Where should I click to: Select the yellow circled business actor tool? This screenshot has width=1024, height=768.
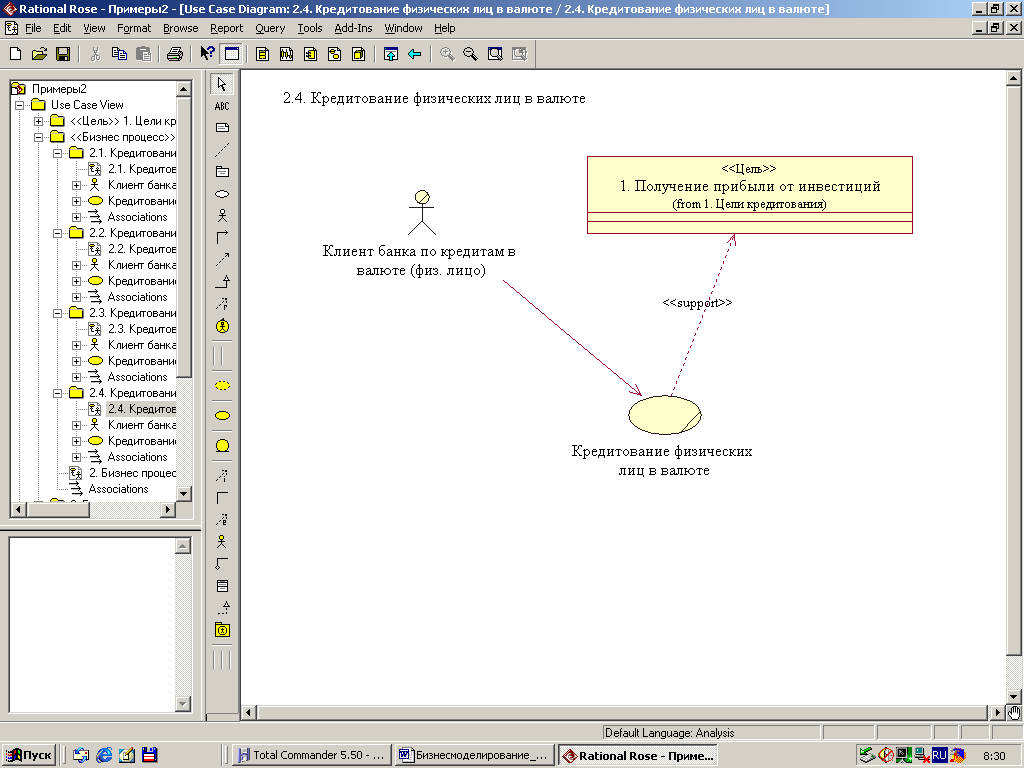[222, 327]
